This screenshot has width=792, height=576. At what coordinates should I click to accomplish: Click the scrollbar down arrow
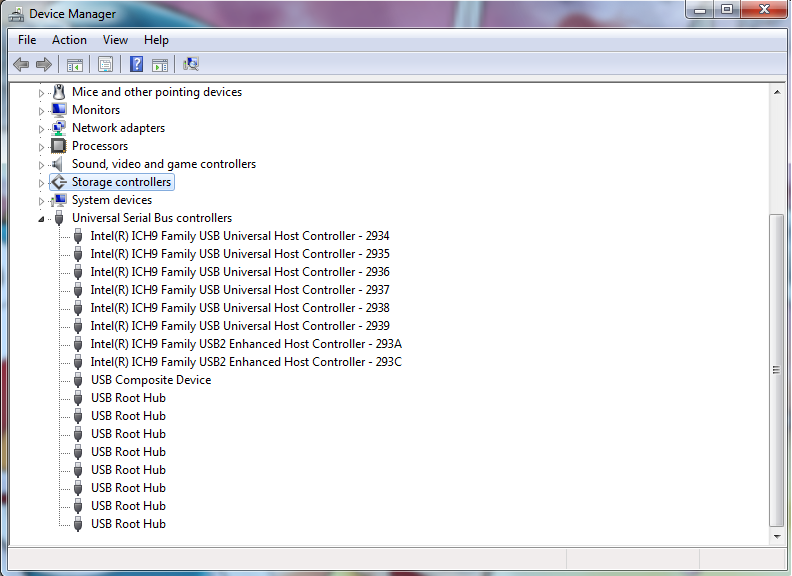[777, 537]
